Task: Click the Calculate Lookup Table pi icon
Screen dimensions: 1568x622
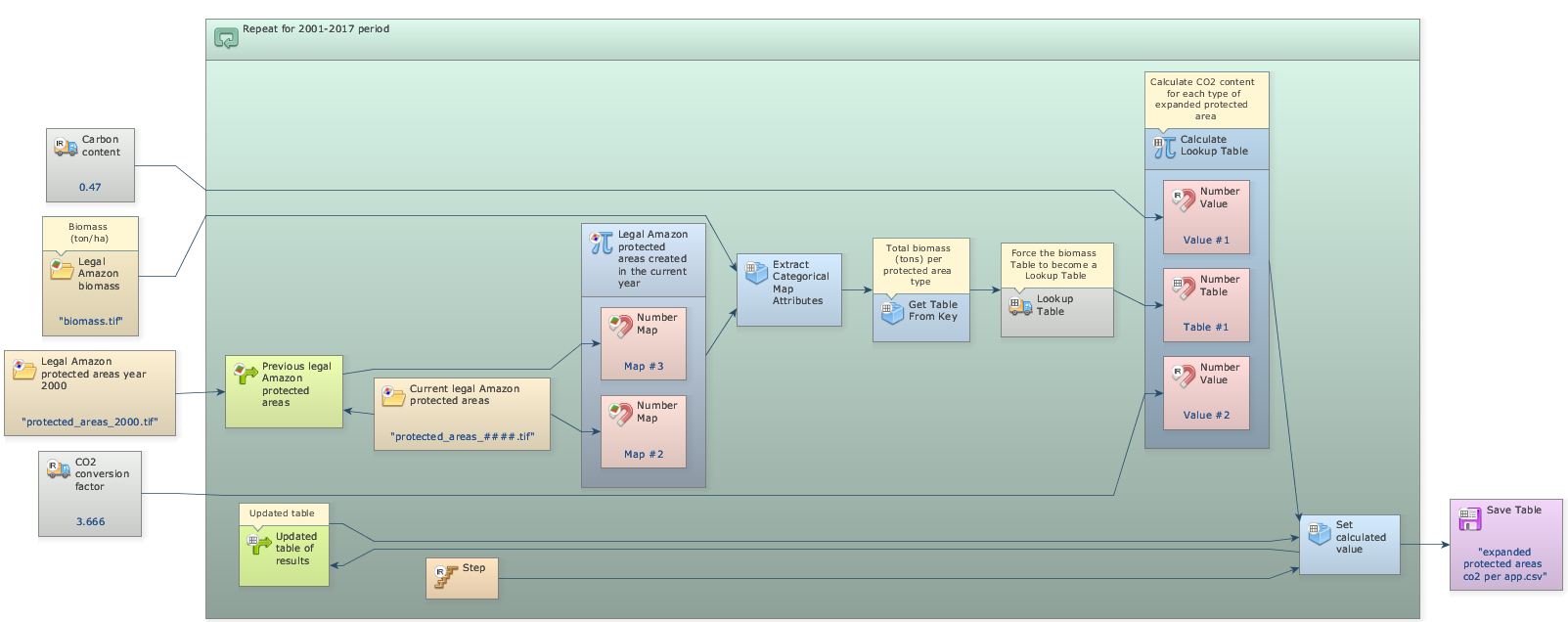Action: [1164, 148]
